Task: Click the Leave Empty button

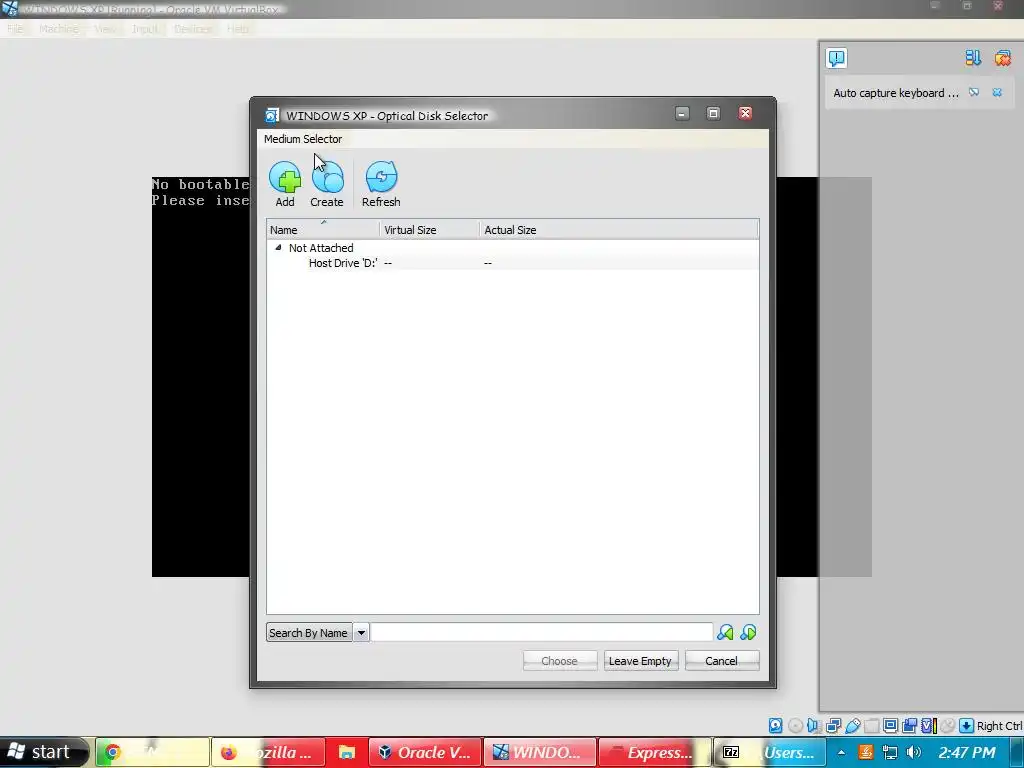Action: (x=641, y=661)
